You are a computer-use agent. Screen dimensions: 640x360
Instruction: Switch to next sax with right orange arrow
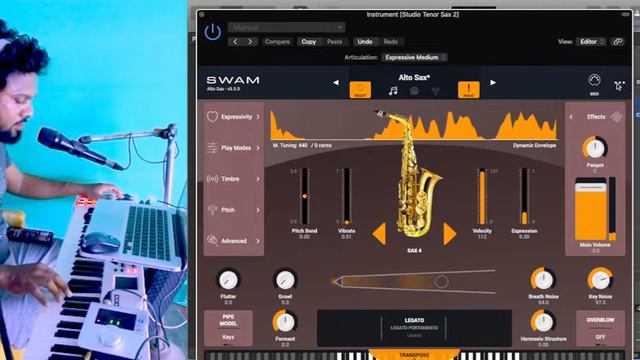pyautogui.click(x=449, y=234)
